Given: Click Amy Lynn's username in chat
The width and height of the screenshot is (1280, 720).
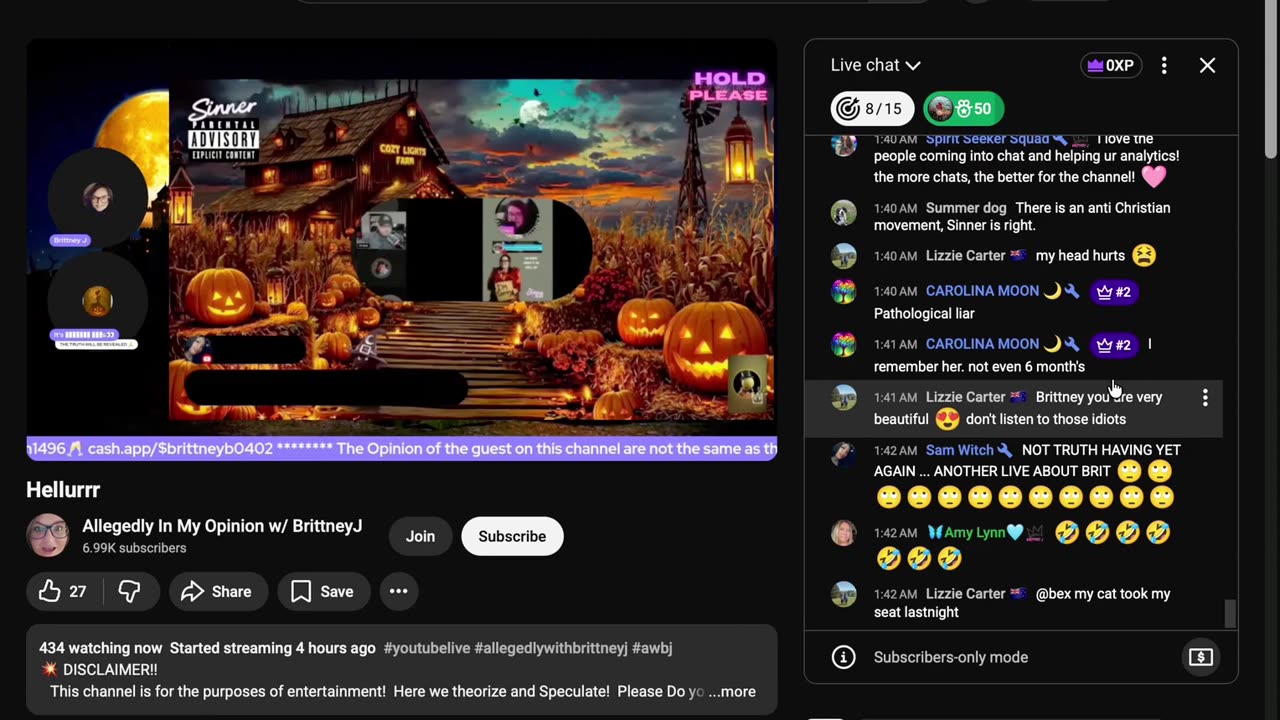Looking at the screenshot, I should 975,533.
